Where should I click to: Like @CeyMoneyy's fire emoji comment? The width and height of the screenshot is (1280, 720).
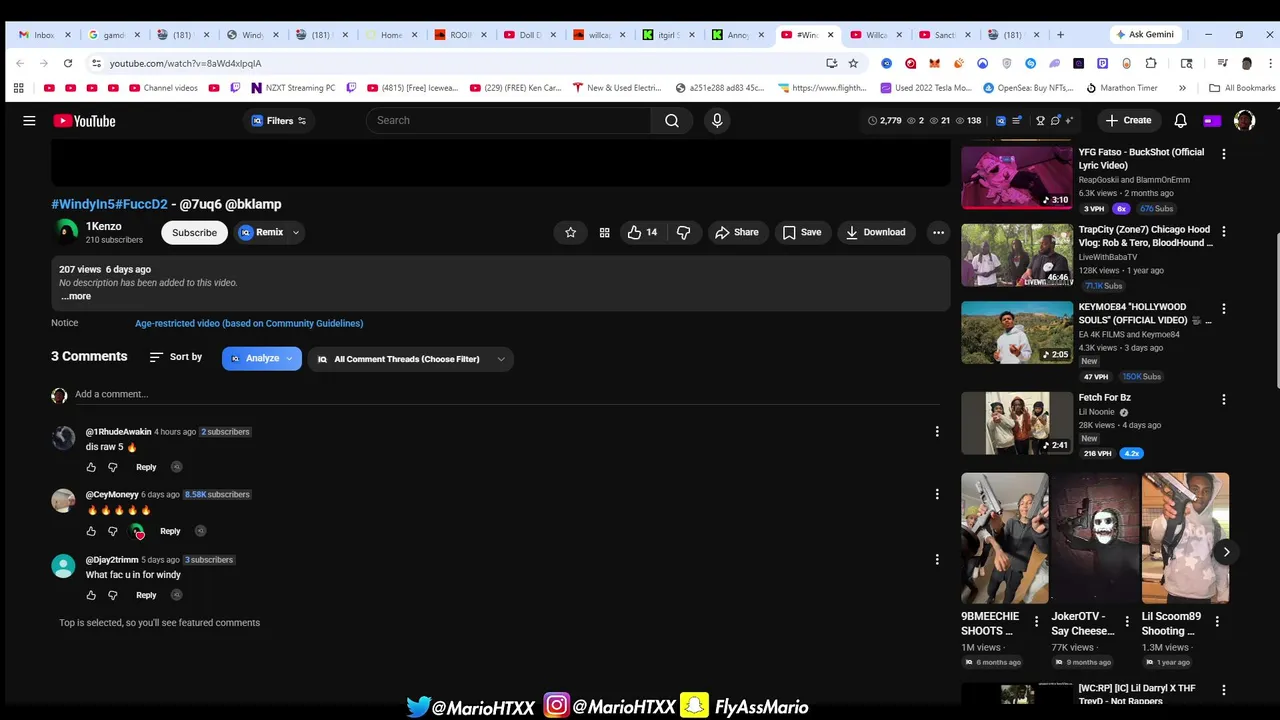coord(91,531)
